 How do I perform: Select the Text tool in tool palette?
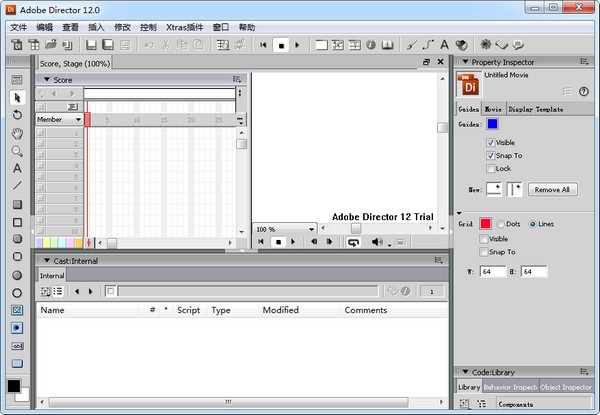pos(17,168)
